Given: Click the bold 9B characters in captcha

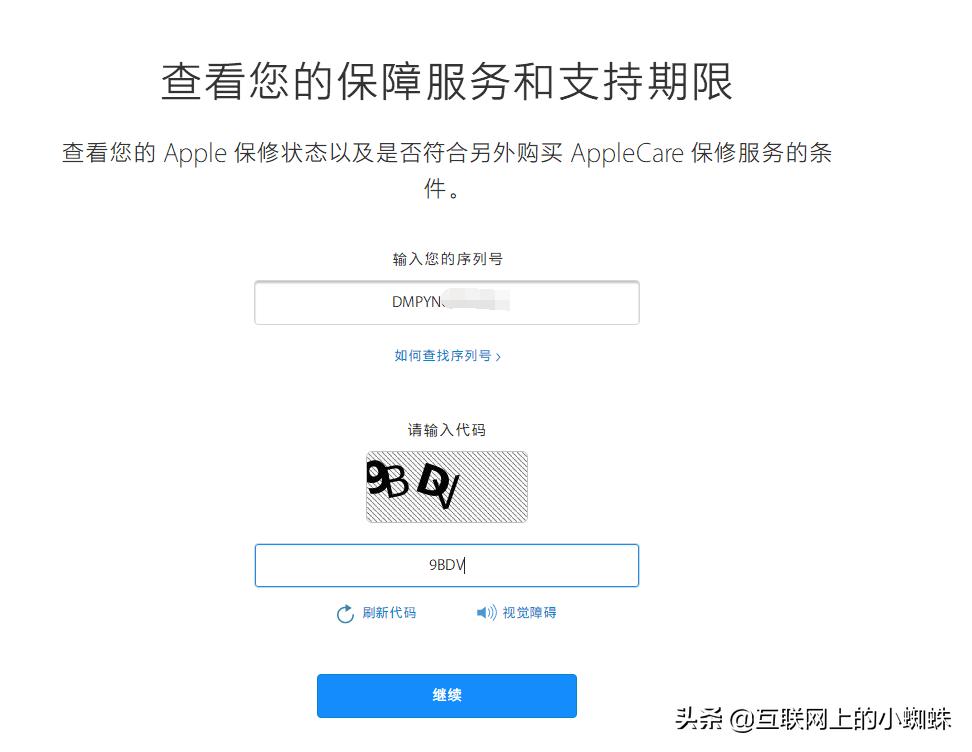Looking at the screenshot, I should 387,479.
